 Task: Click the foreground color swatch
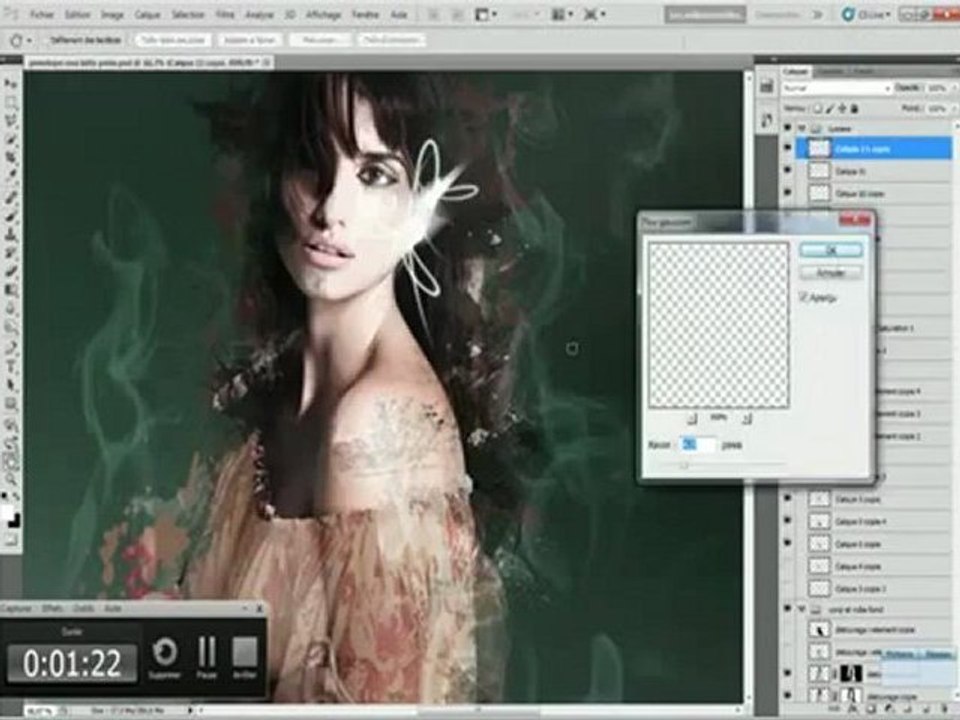7,513
